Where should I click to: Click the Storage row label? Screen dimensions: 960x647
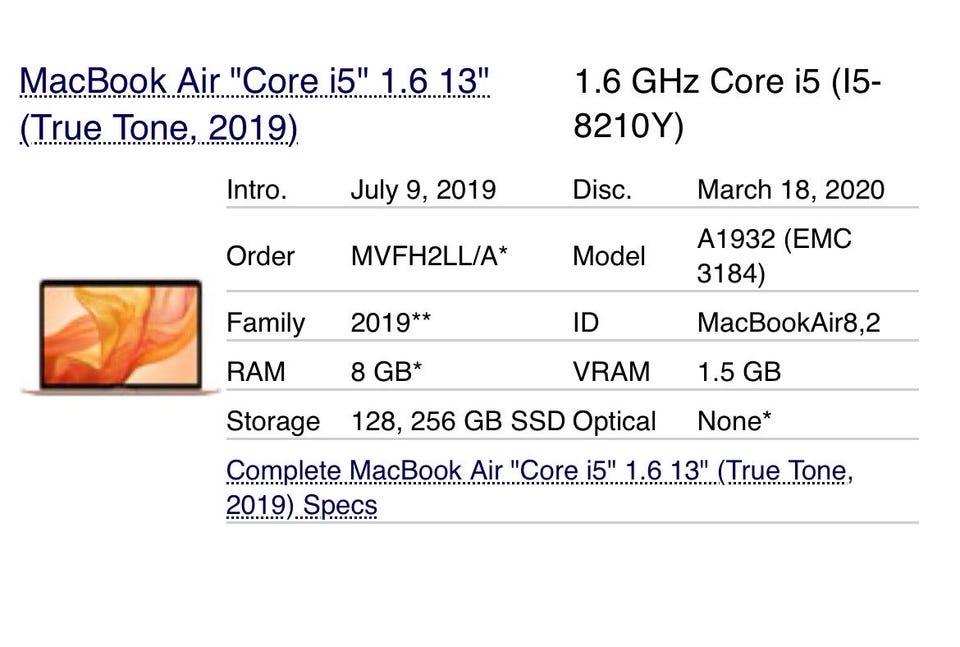[x=273, y=421]
